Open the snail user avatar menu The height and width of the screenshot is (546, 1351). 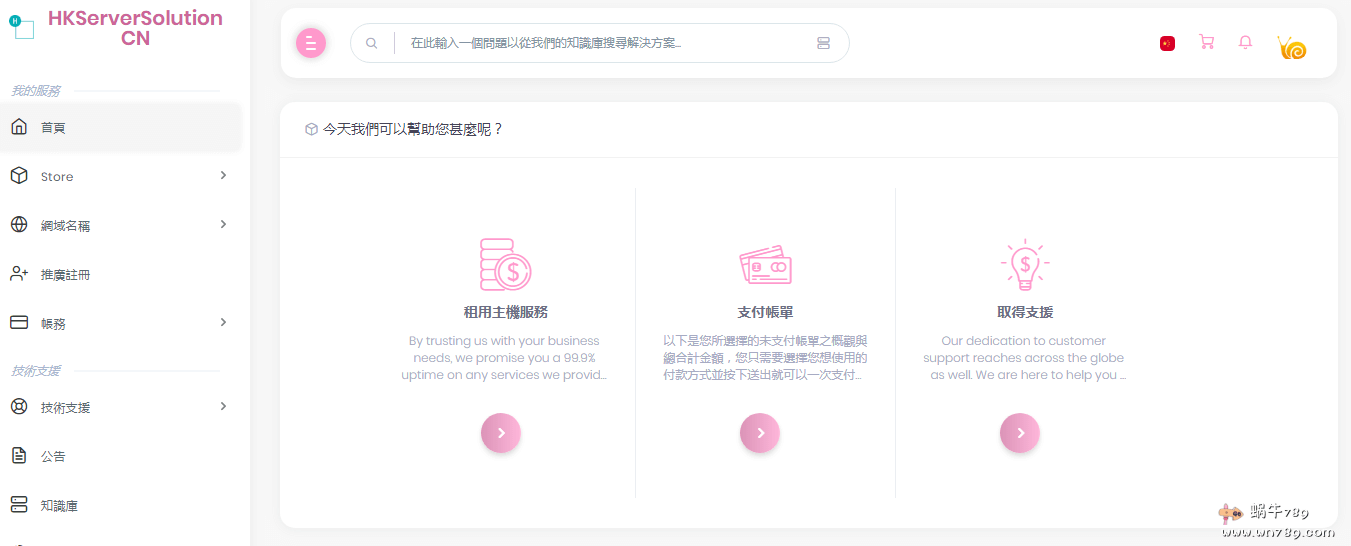pyautogui.click(x=1292, y=47)
